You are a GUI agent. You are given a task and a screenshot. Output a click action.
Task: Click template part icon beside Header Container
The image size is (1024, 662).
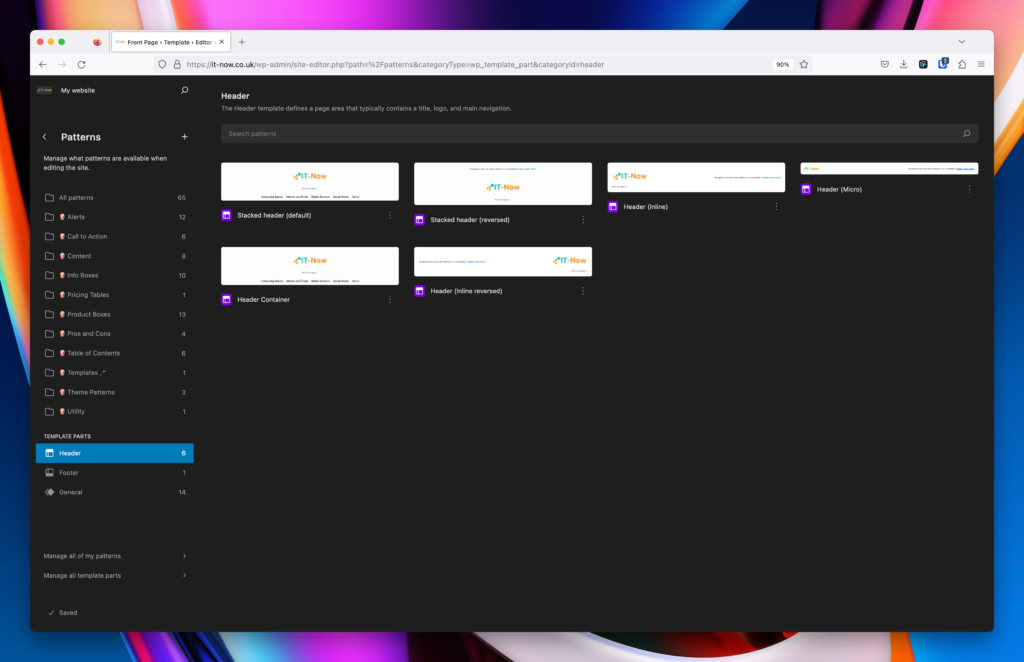coord(227,300)
